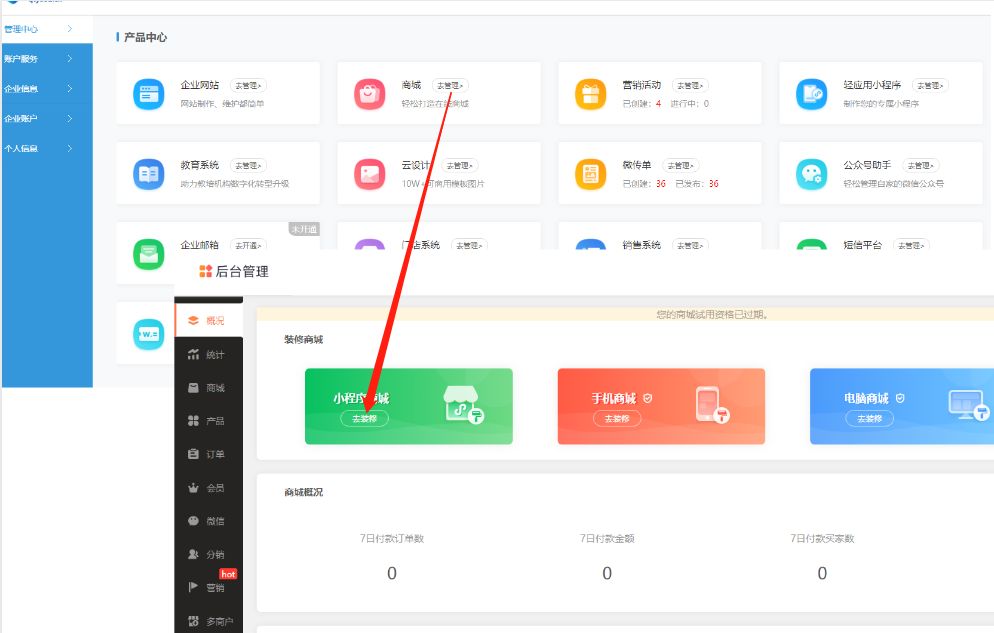Click the 企业邮箱 enterprise mailbox icon
This screenshot has width=994, height=633.
coord(148,254)
